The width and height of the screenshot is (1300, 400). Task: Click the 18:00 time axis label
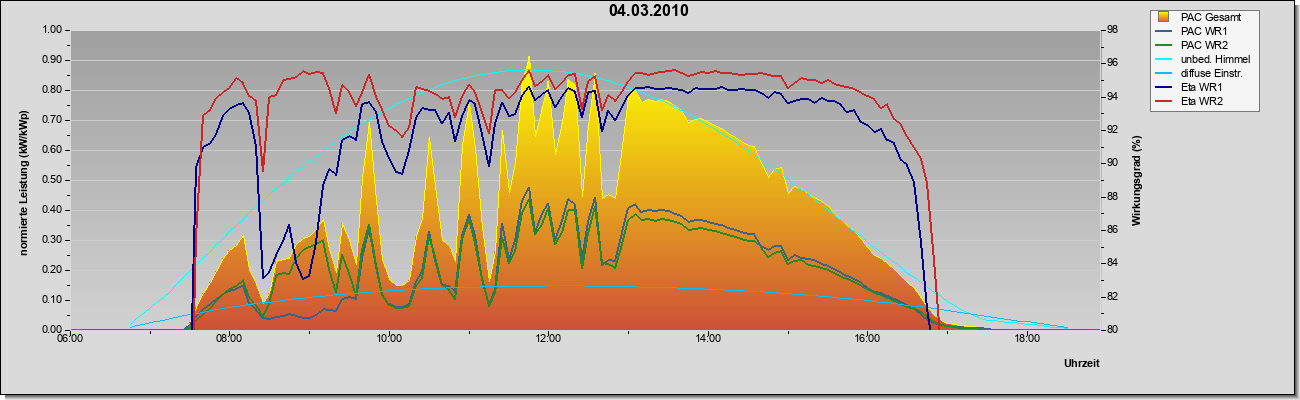coord(1027,340)
